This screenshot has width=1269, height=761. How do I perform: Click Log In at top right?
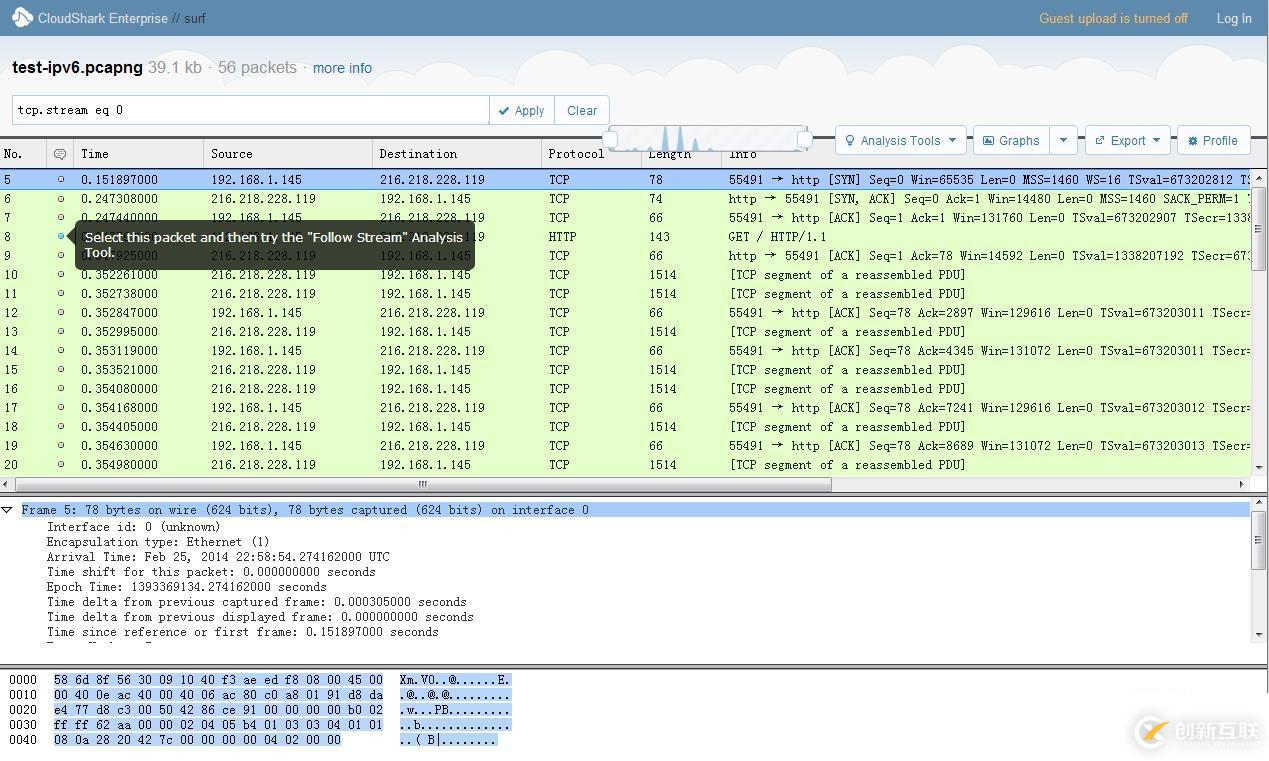coord(1233,18)
